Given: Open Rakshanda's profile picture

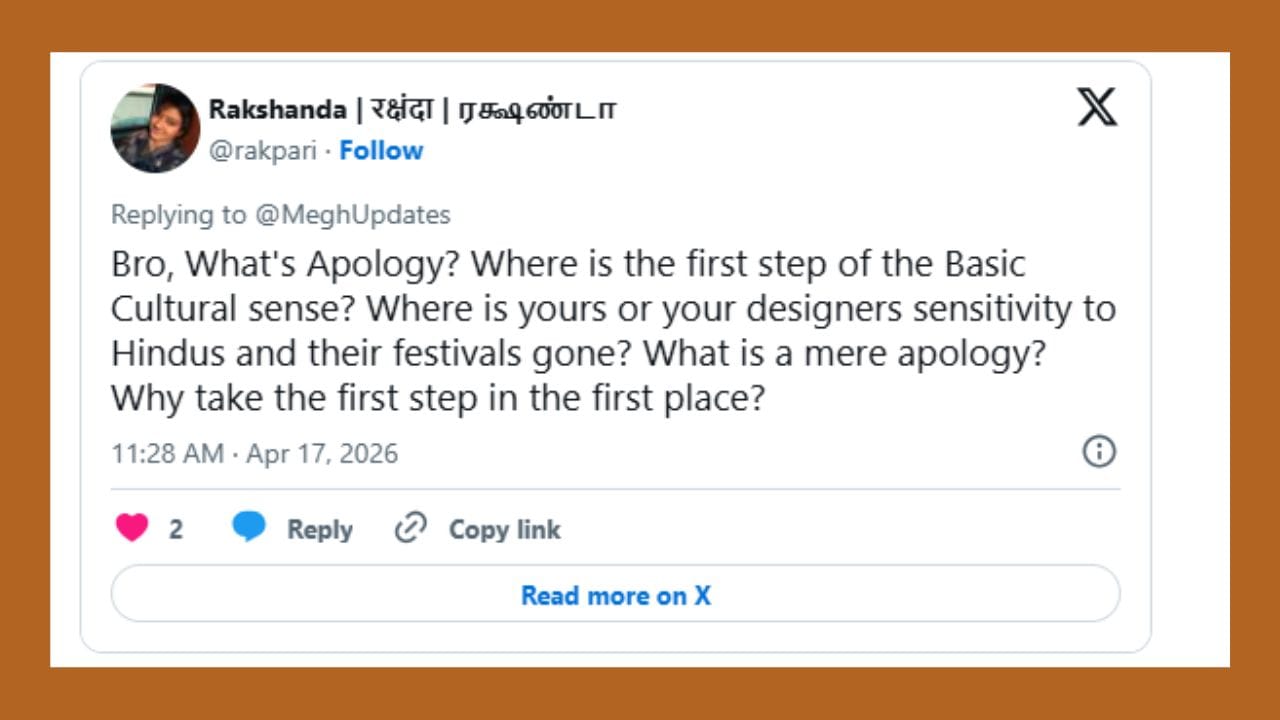Looking at the screenshot, I should (x=155, y=129).
